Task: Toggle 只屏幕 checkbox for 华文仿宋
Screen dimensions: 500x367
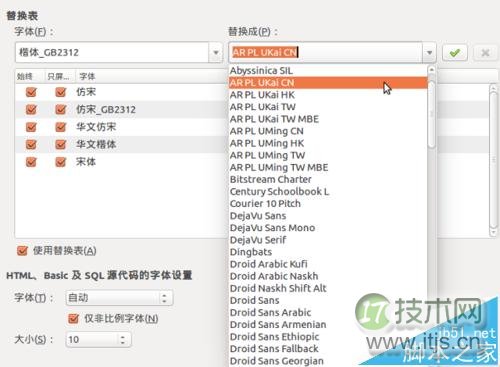Action: [60, 127]
